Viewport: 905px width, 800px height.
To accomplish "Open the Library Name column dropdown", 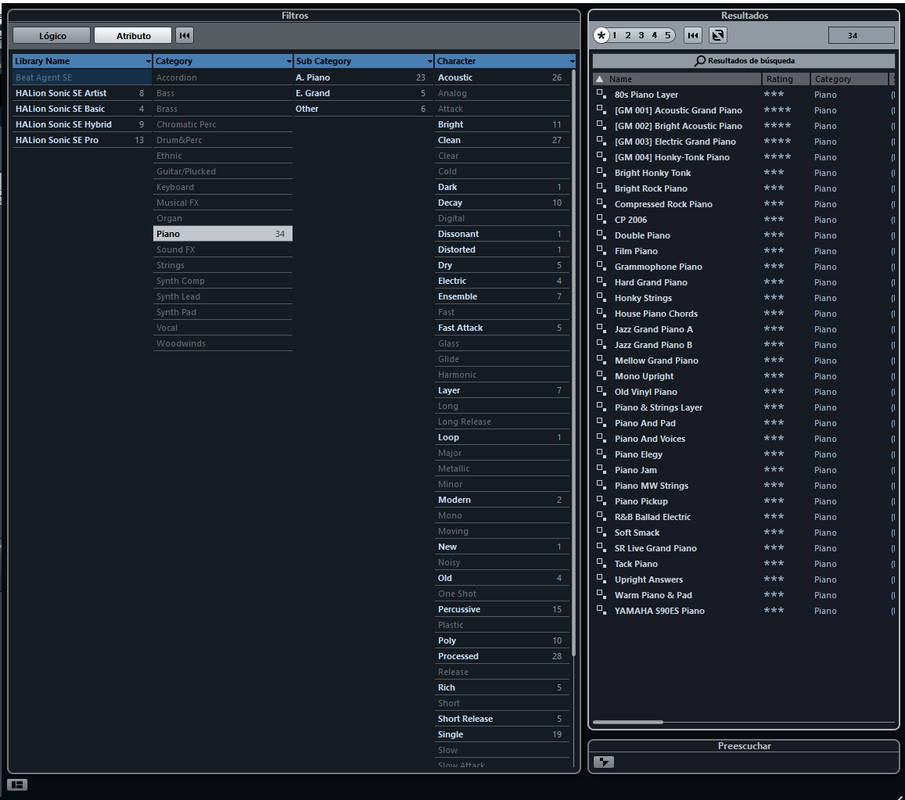I will [148, 62].
